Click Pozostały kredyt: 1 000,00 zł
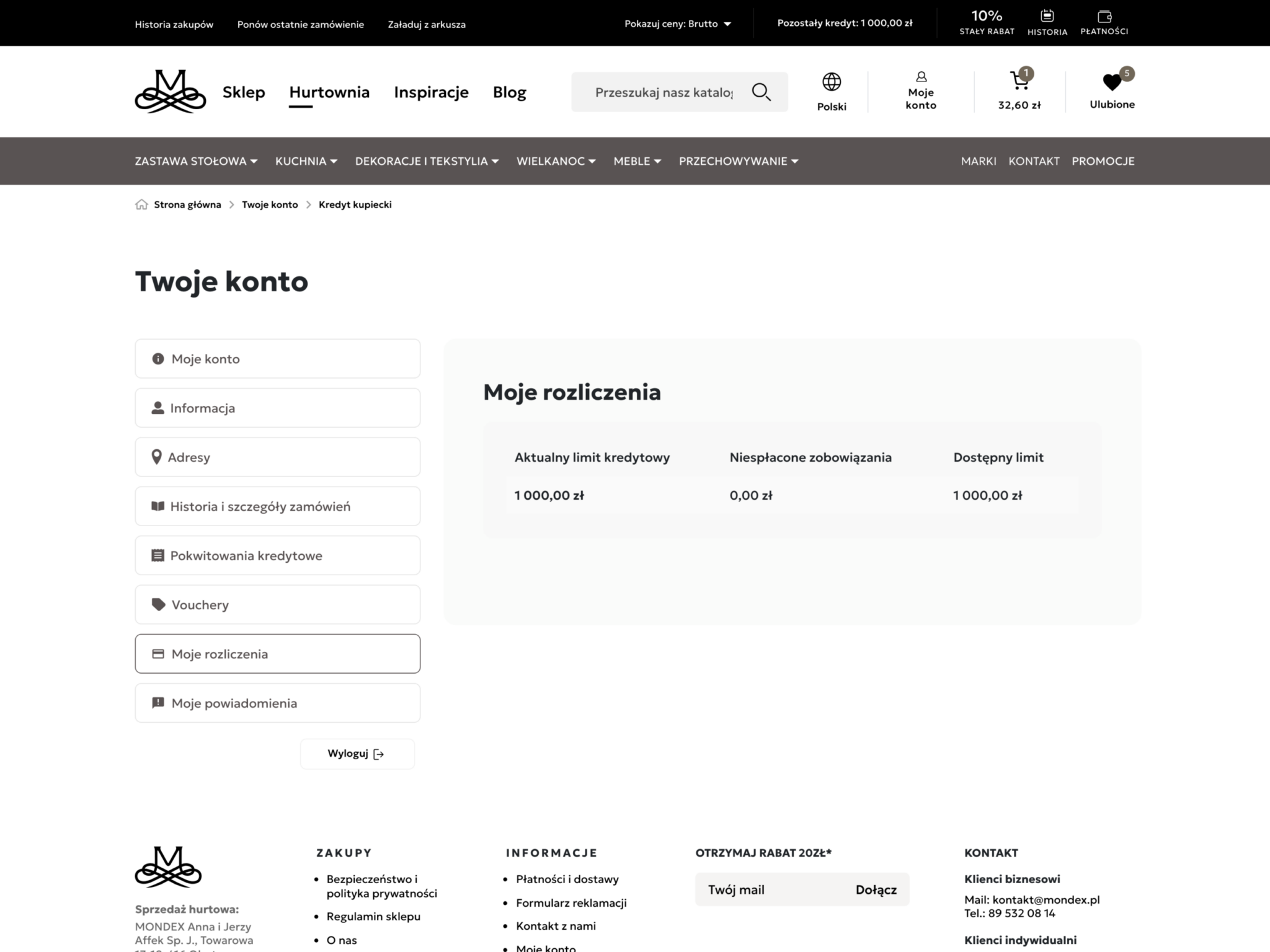Image resolution: width=1270 pixels, height=952 pixels. click(x=845, y=23)
